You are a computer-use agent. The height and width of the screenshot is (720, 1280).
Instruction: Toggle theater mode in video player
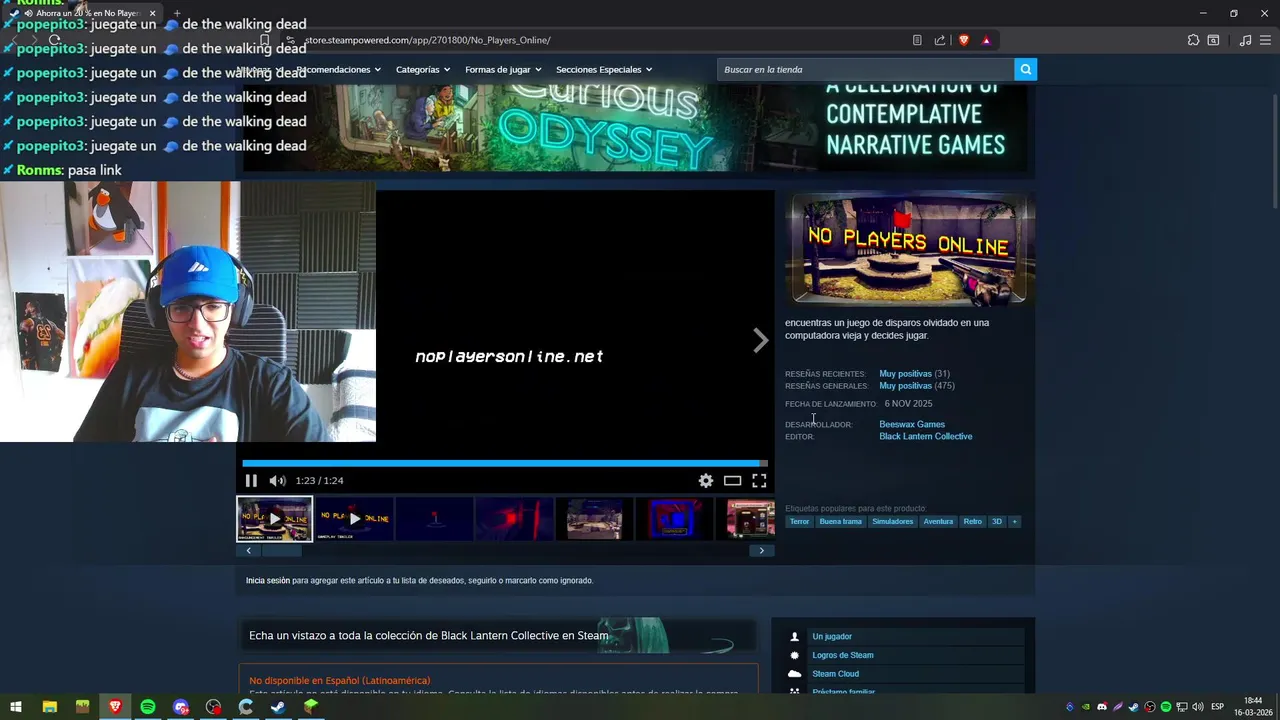tap(733, 481)
